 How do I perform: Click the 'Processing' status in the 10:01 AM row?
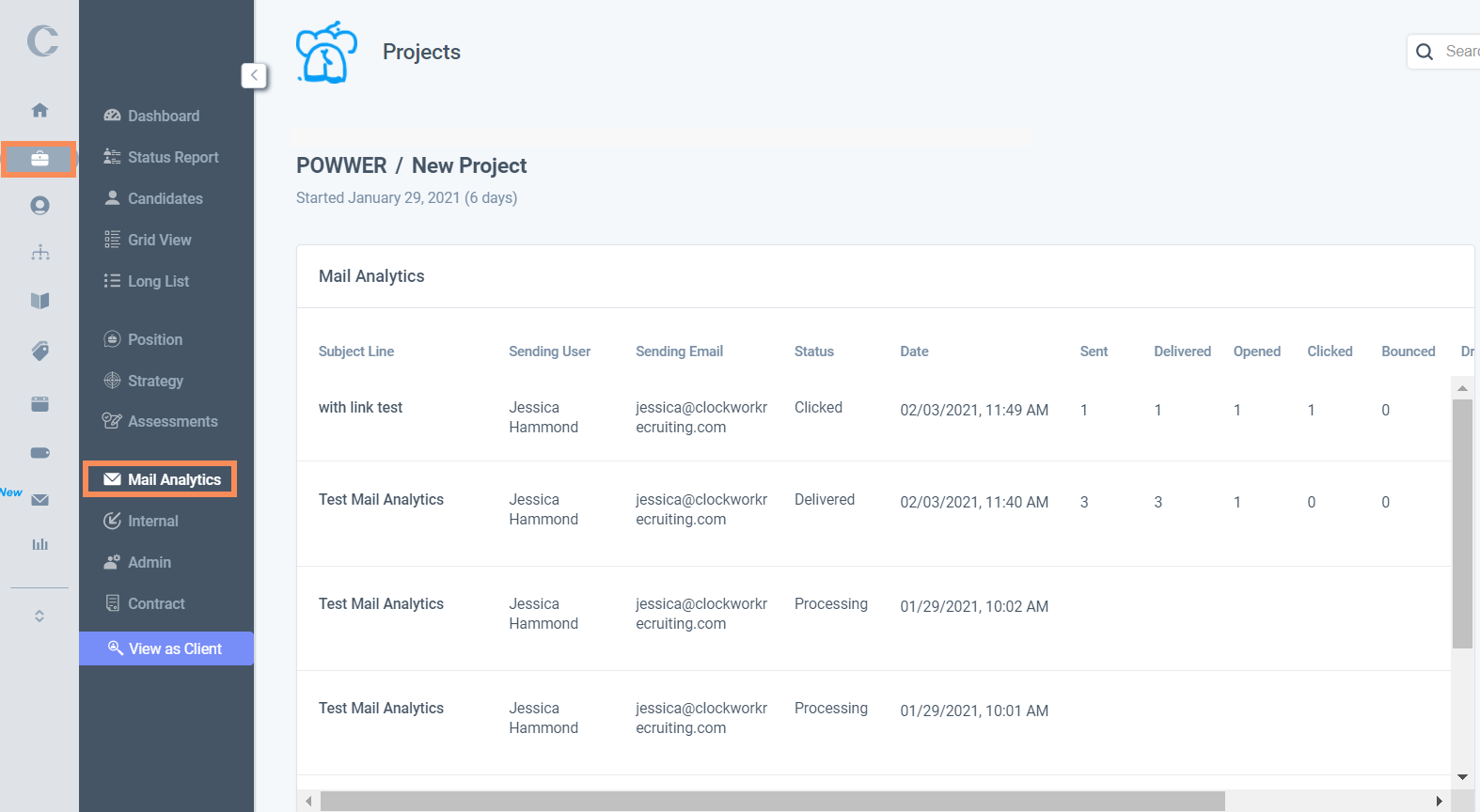pos(831,708)
